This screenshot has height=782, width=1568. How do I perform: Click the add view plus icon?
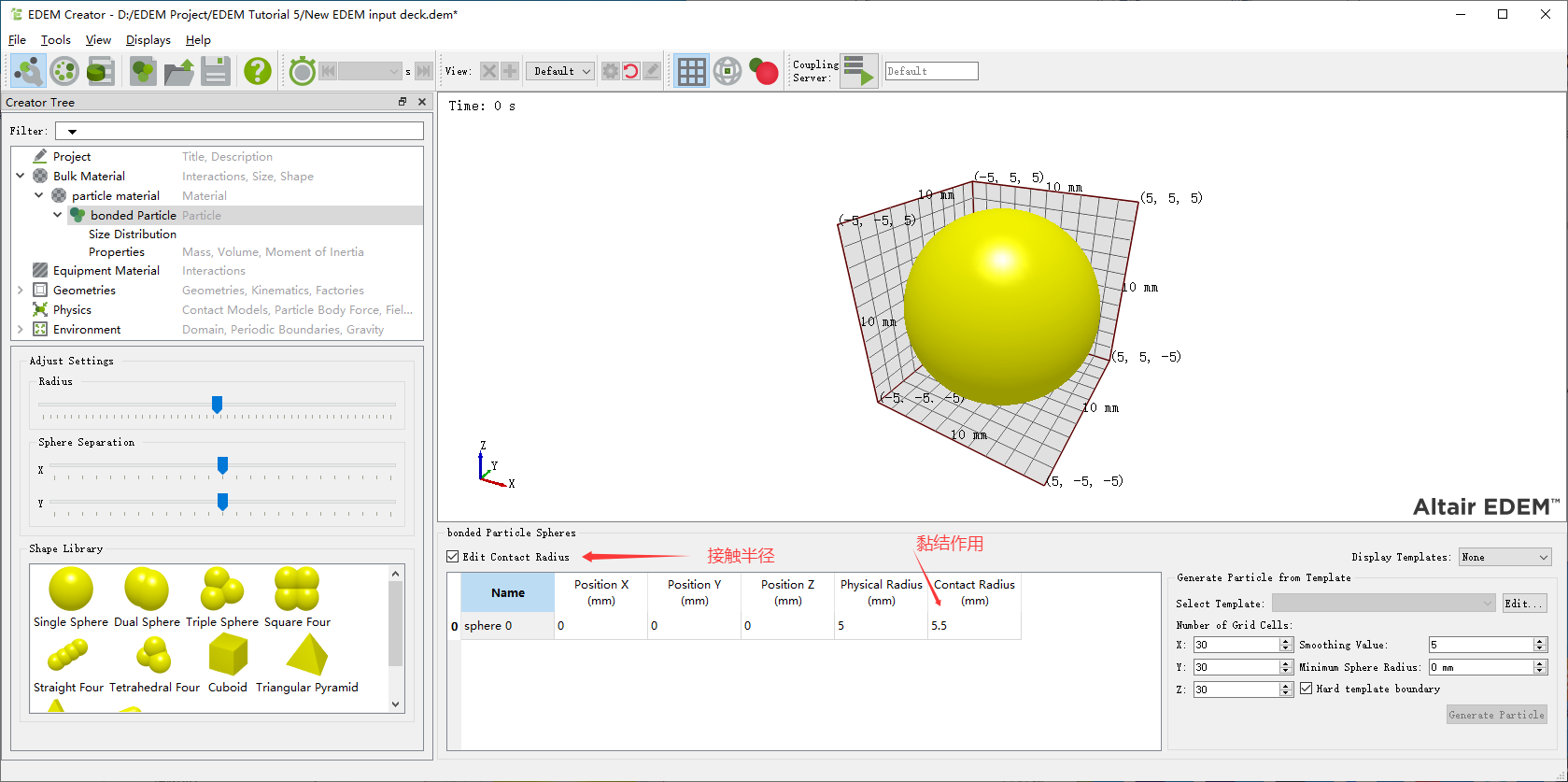(x=510, y=71)
